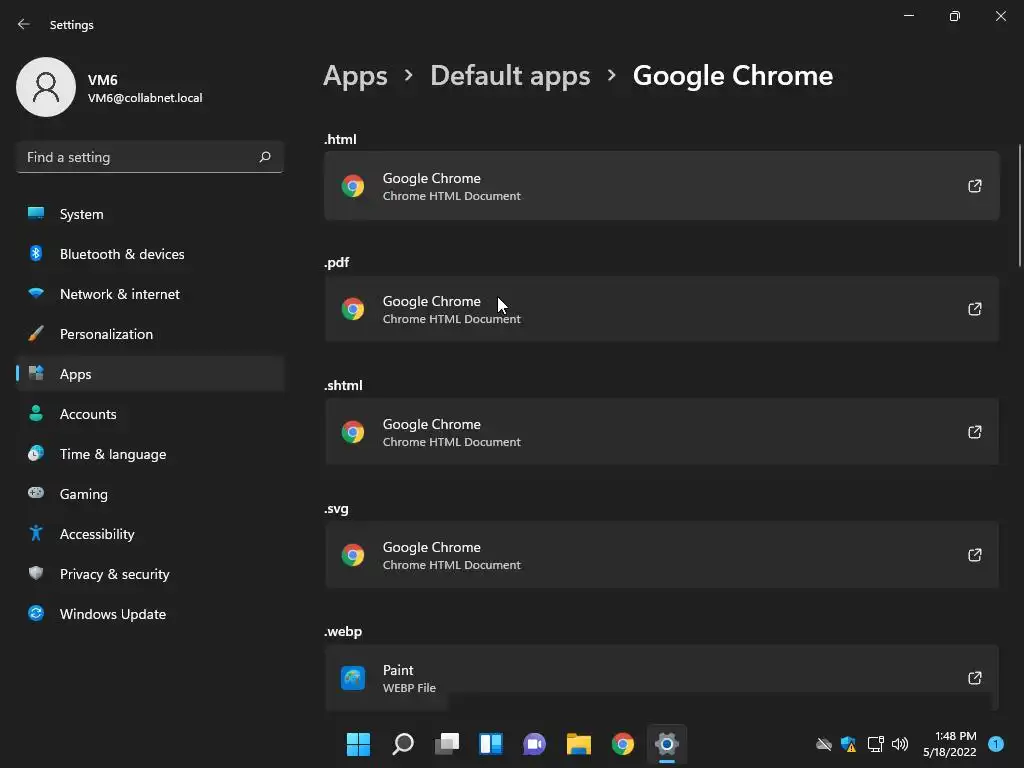This screenshot has height=768, width=1024.
Task: Open Task View from taskbar
Action: (447, 744)
